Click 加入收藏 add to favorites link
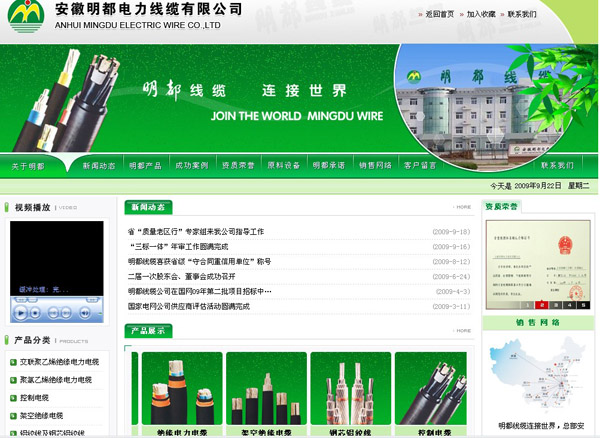Screen dimensions: 600x438 point(481,14)
